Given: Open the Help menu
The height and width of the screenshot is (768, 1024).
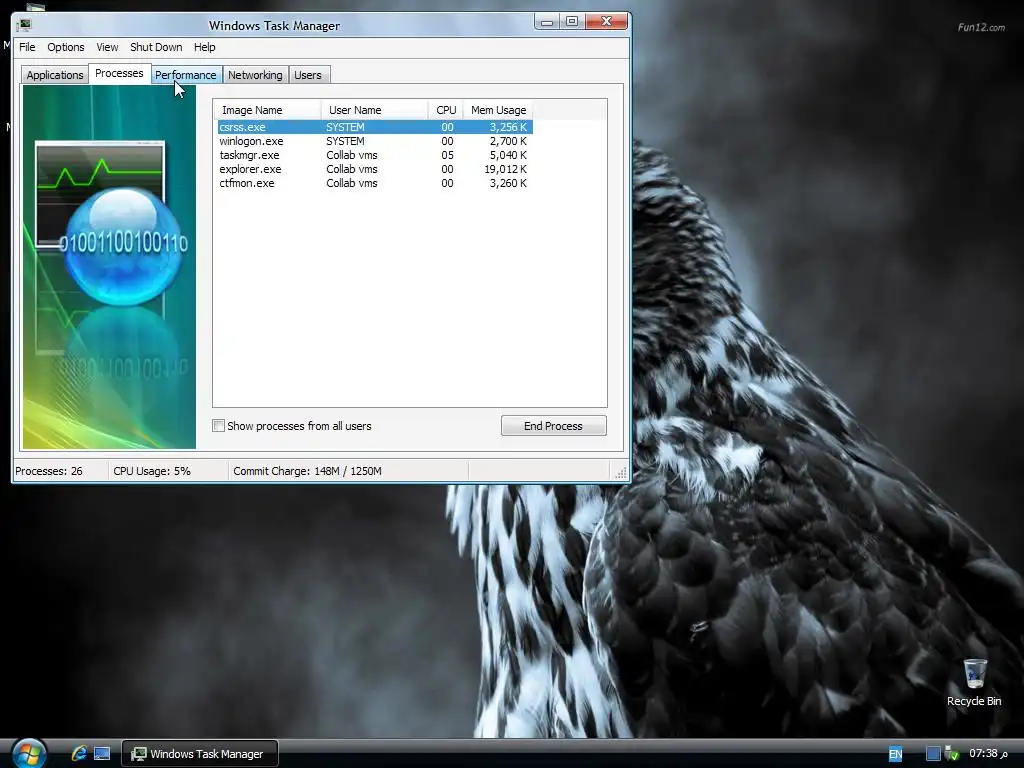Looking at the screenshot, I should [x=204, y=47].
